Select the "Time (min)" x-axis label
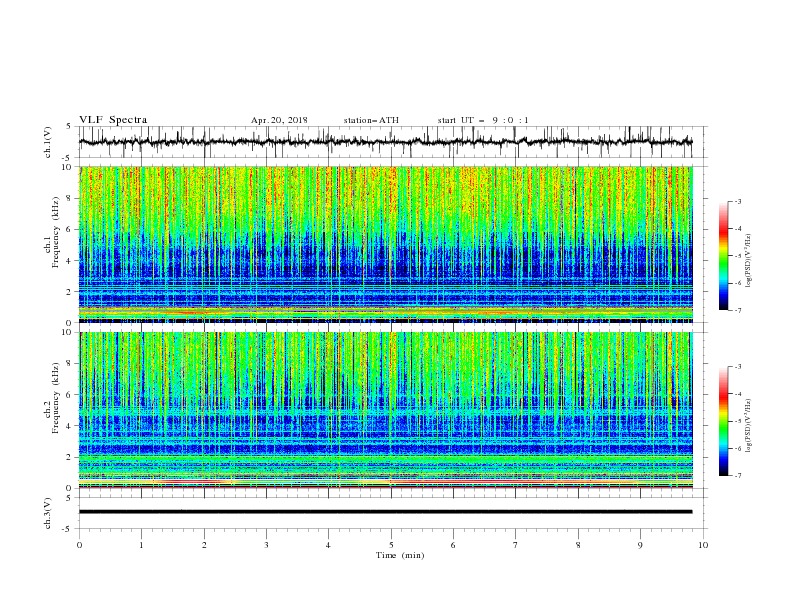 400,555
